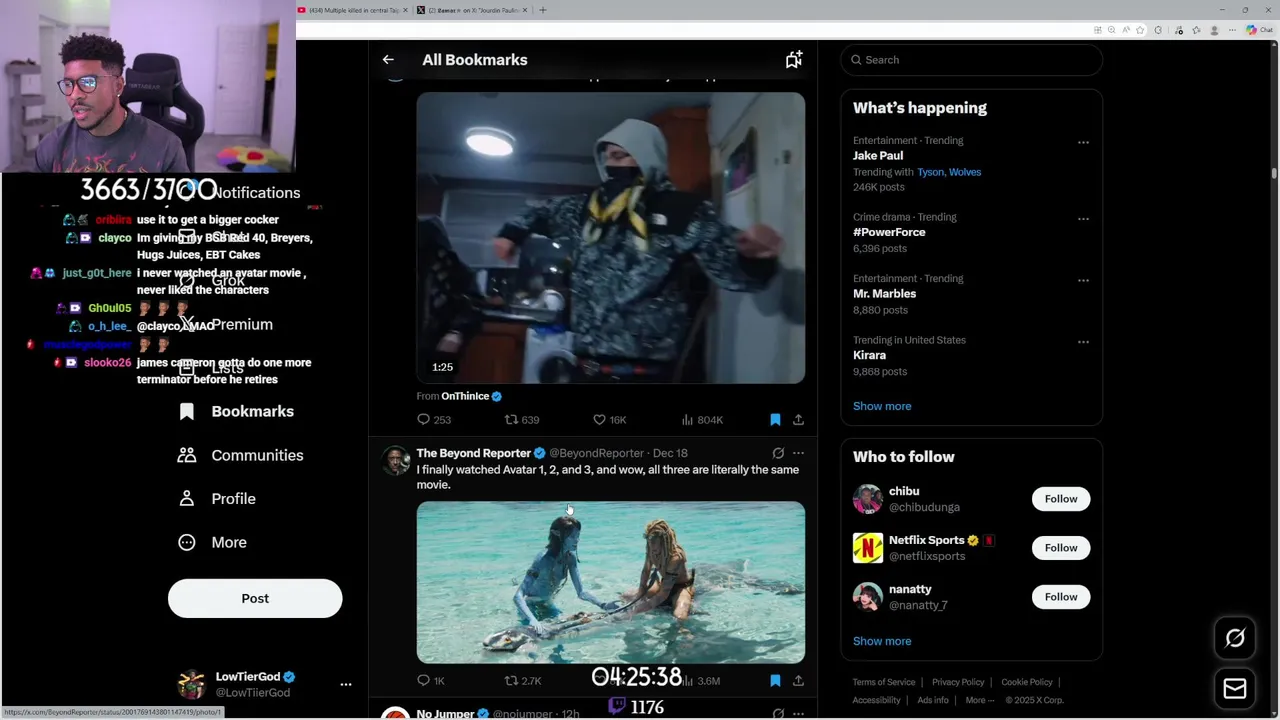Open the Accessibility footer link
Image resolution: width=1280 pixels, height=720 pixels.
point(877,700)
